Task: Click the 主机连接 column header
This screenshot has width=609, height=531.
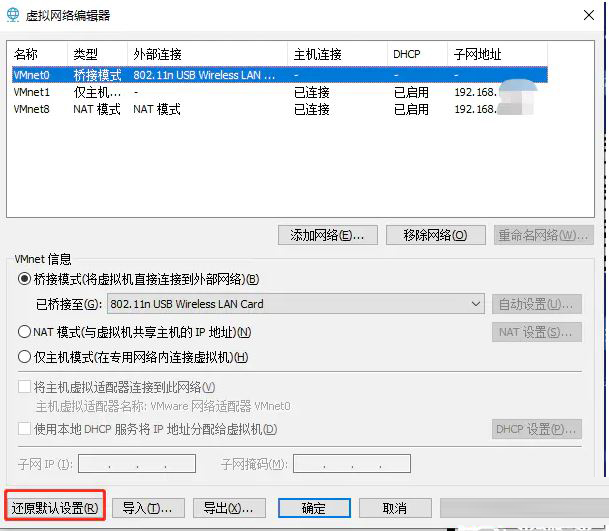Action: pyautogui.click(x=338, y=54)
